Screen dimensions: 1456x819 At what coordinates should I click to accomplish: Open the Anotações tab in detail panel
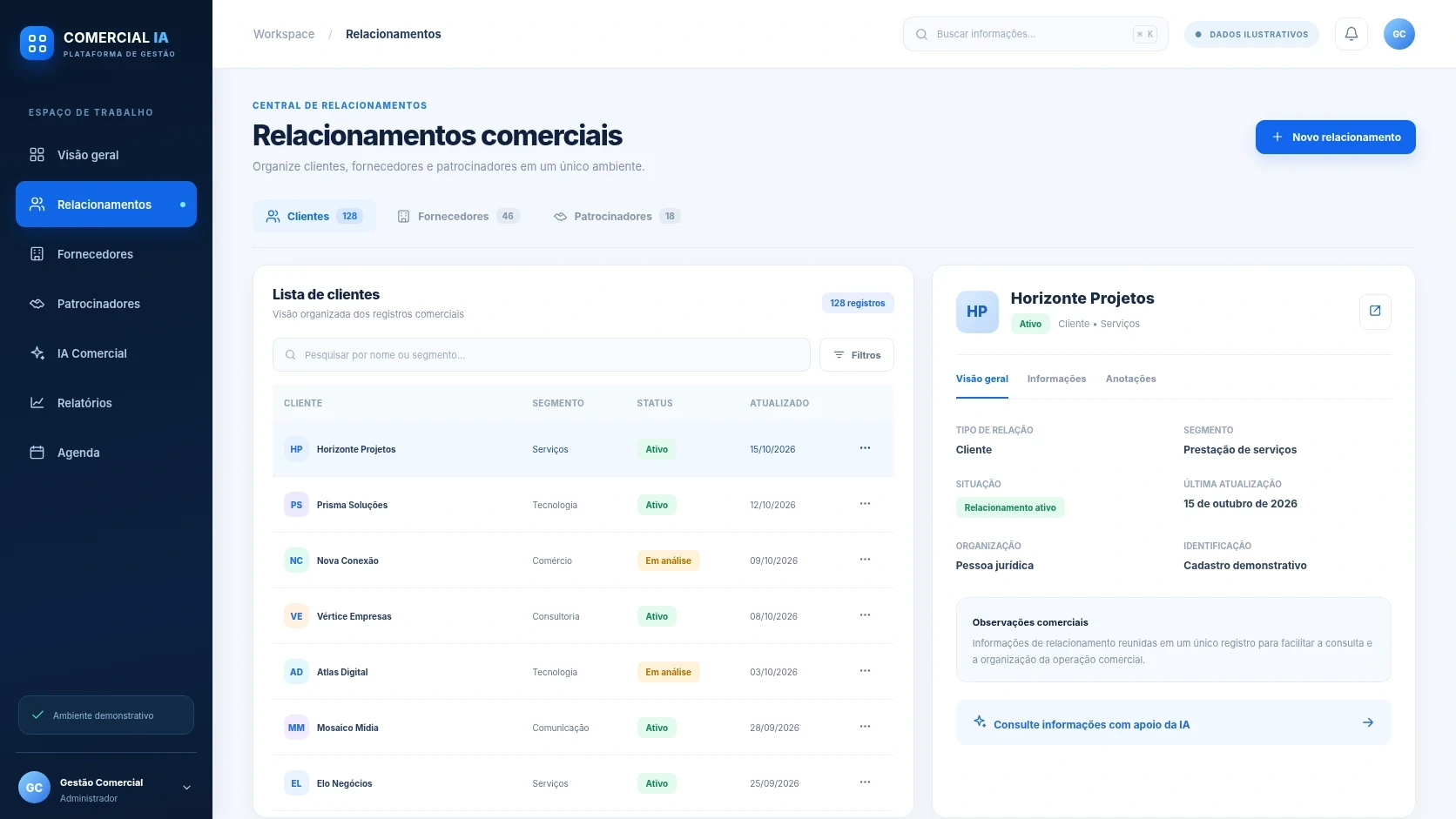click(1130, 379)
